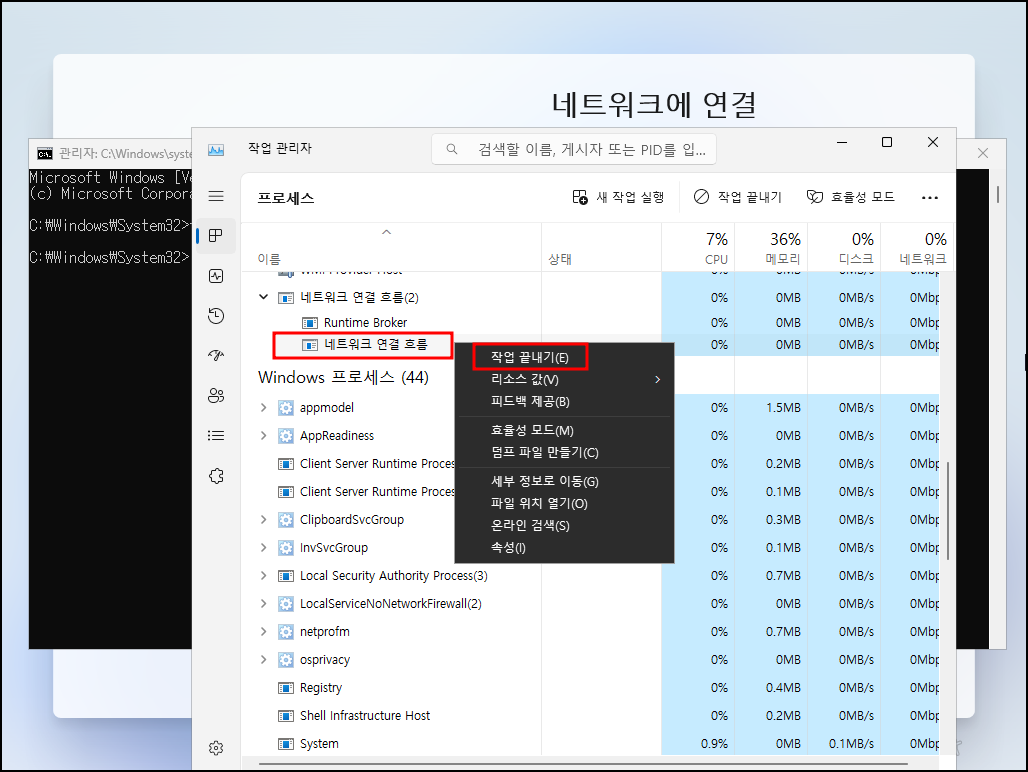The image size is (1028, 772).
Task: Click the InvSvcGroup gear icon
Action: click(x=286, y=548)
